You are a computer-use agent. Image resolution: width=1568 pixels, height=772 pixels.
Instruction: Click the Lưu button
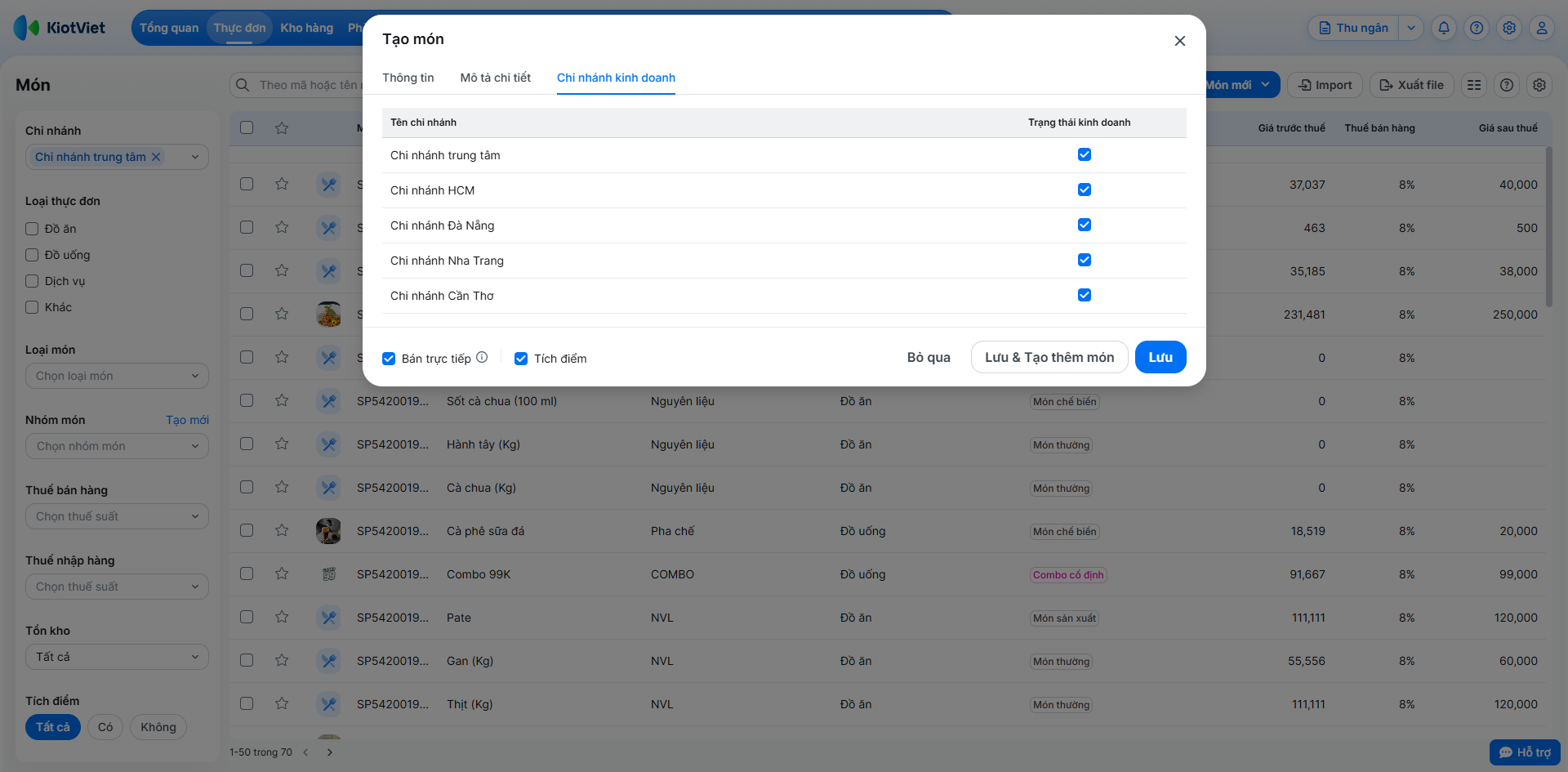click(1160, 357)
